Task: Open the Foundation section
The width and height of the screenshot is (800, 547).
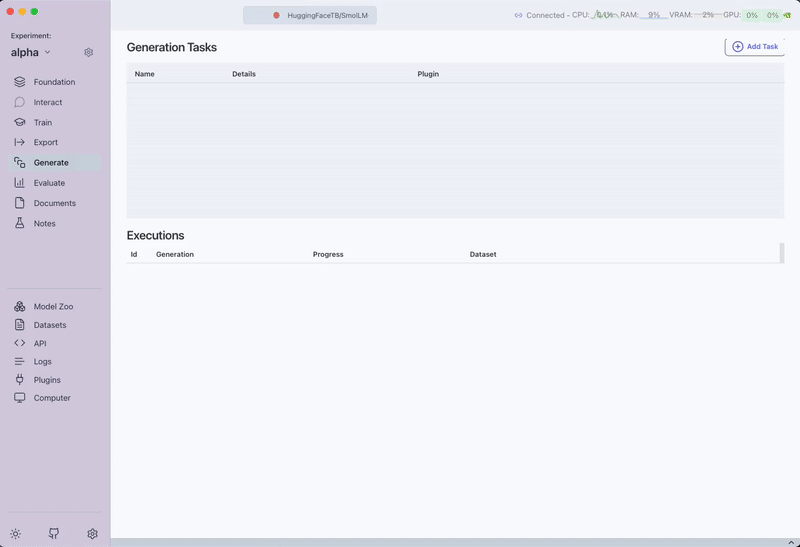Action: pyautogui.click(x=54, y=82)
